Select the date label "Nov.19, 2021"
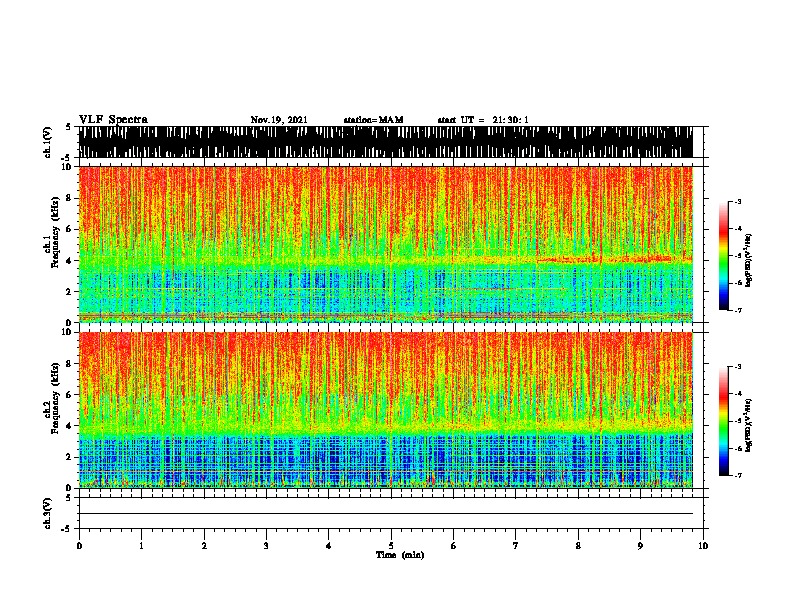Viewport: 792px width, 612px height. [279, 120]
